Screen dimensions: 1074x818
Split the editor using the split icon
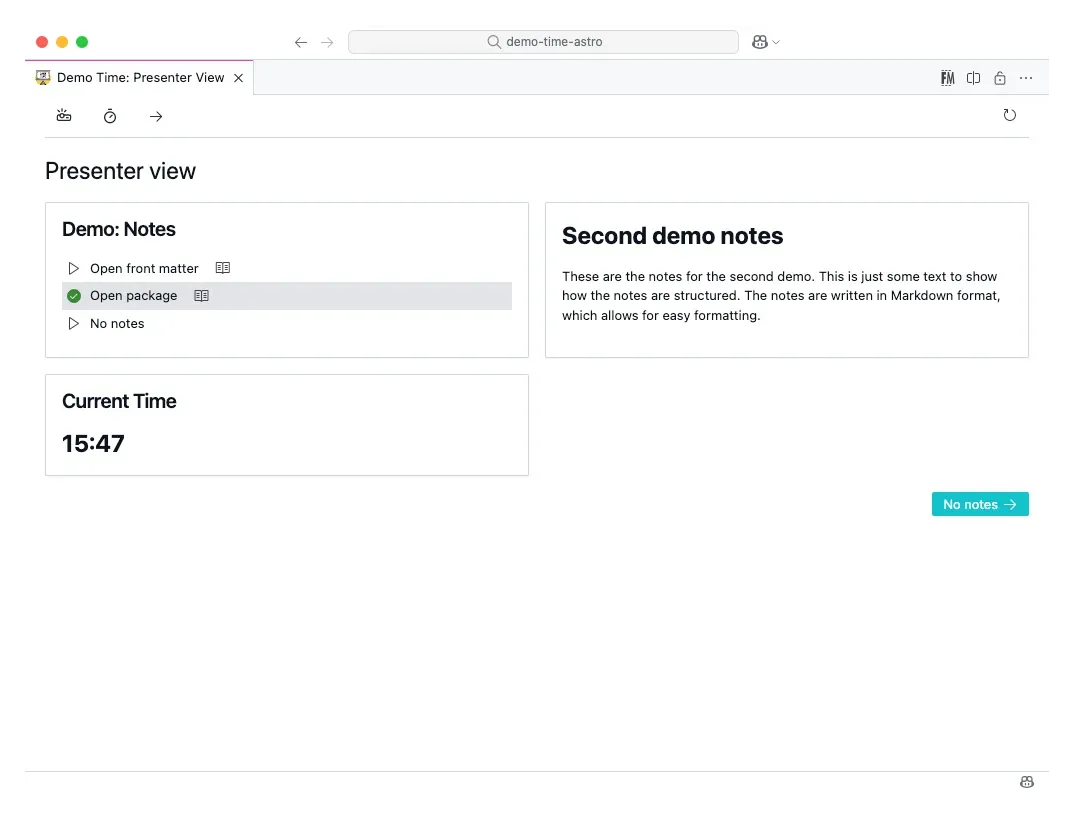(973, 77)
